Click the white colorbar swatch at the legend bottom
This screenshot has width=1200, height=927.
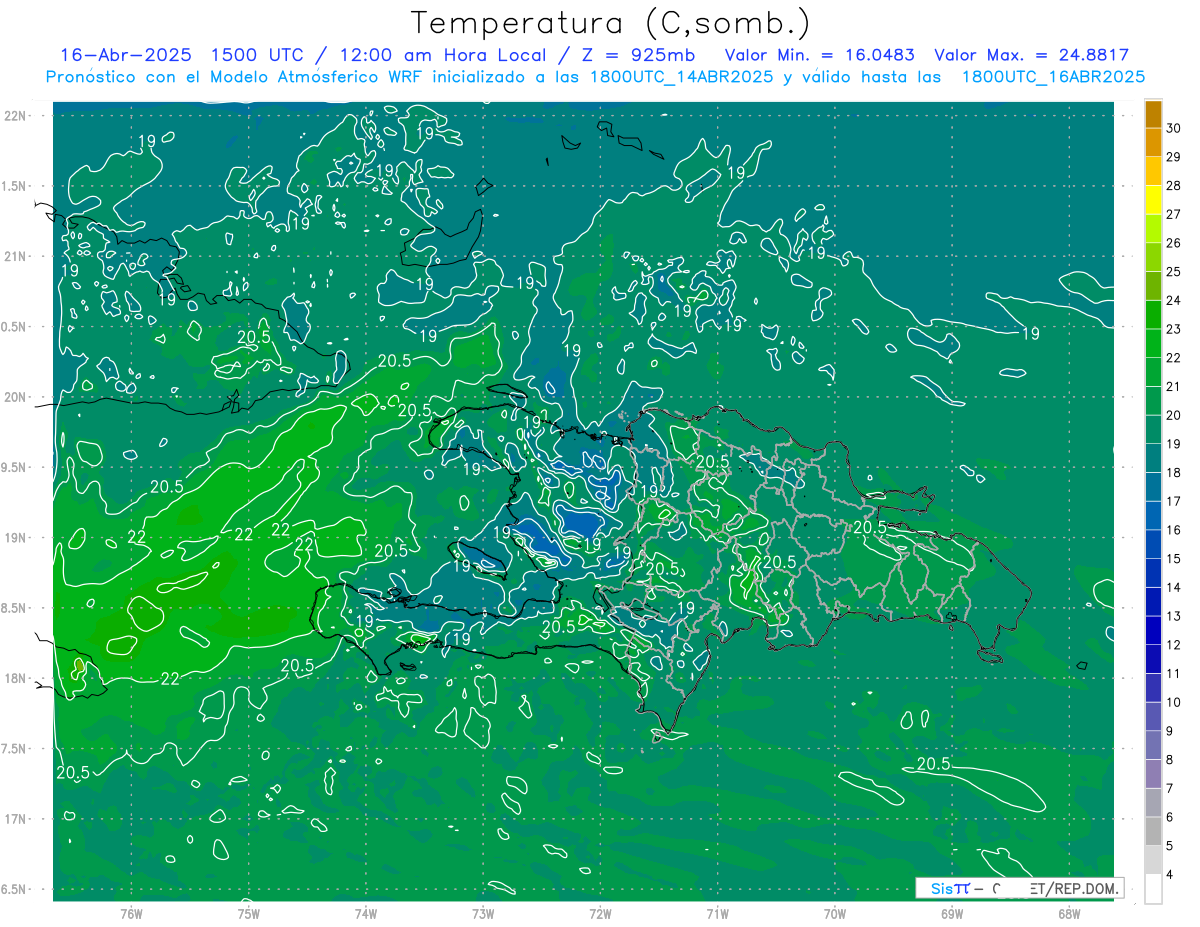[x=1153, y=889]
